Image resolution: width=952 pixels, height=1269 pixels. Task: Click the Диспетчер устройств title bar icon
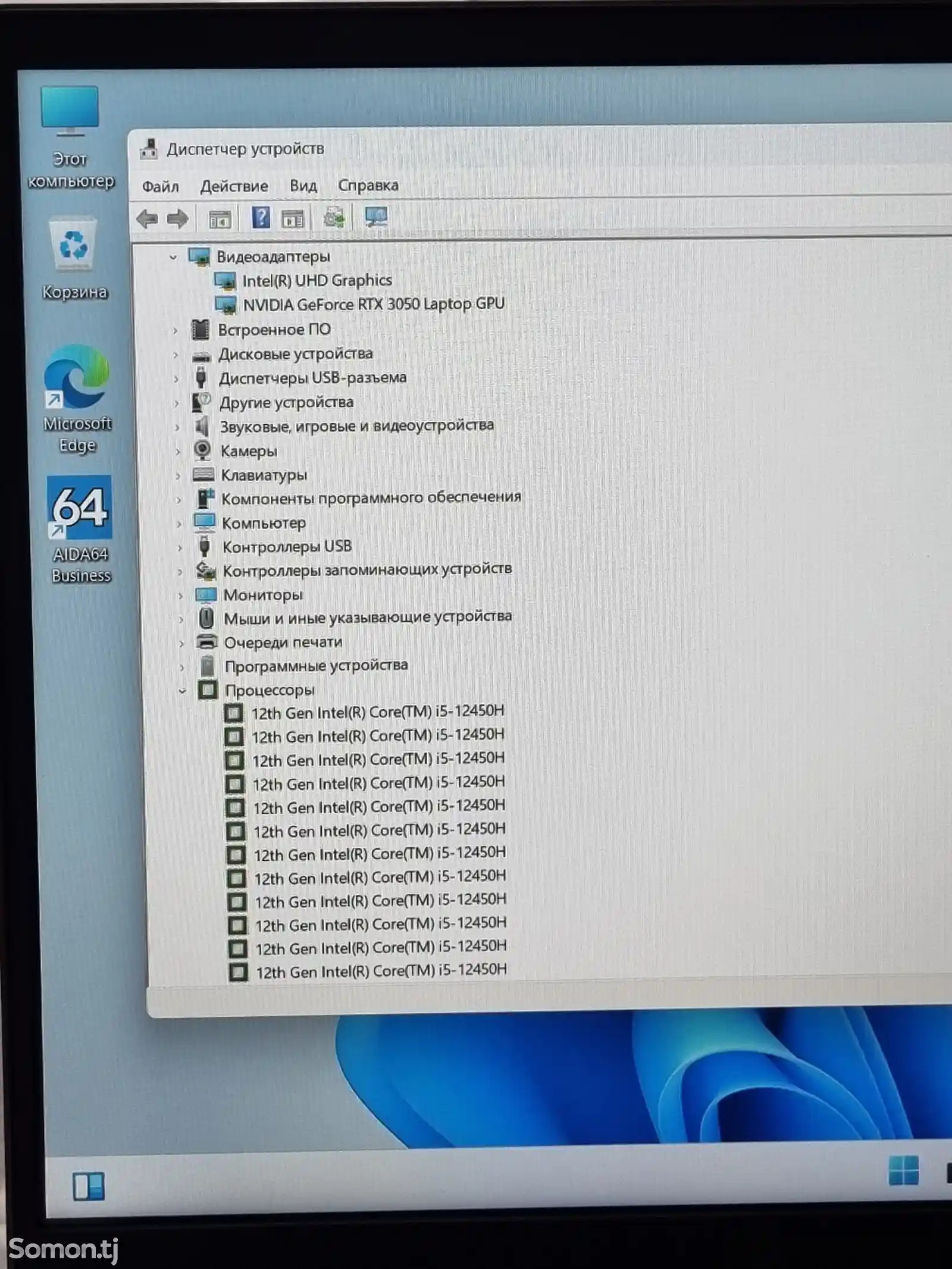click(x=149, y=149)
